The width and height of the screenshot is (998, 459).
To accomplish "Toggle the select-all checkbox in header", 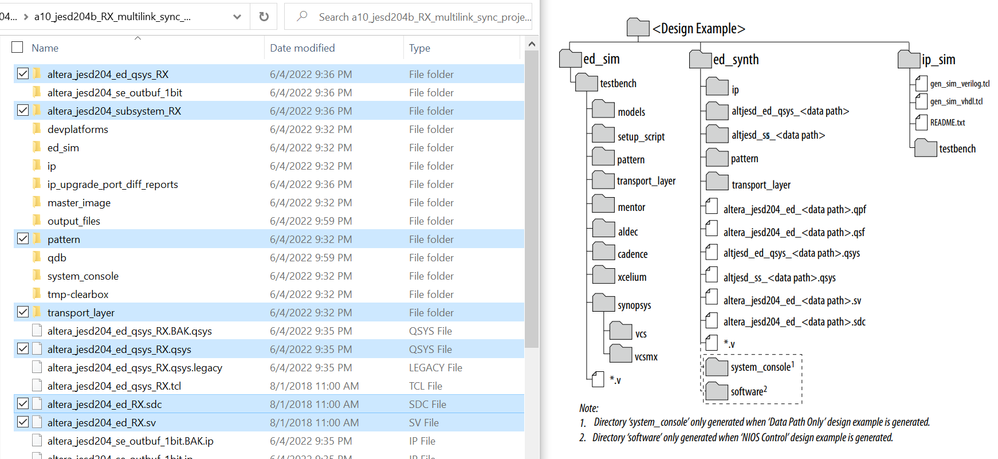I will (17, 48).
